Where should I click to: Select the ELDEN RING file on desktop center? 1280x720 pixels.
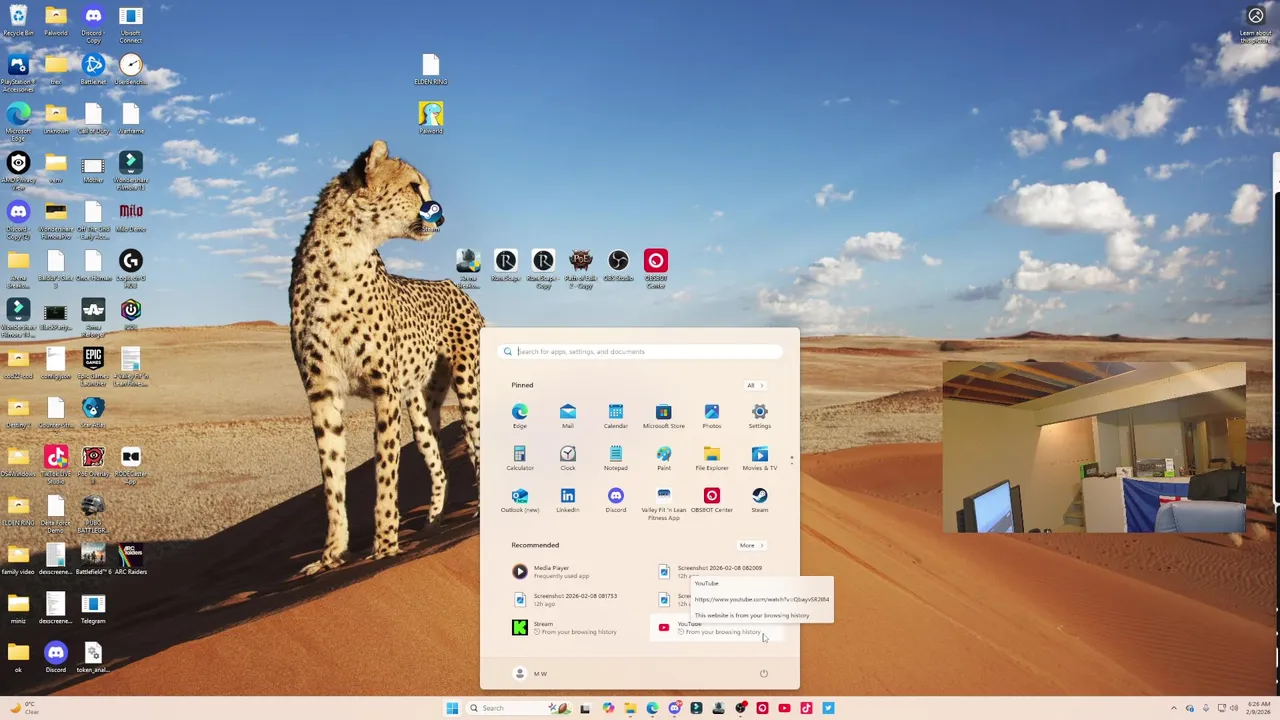431,70
